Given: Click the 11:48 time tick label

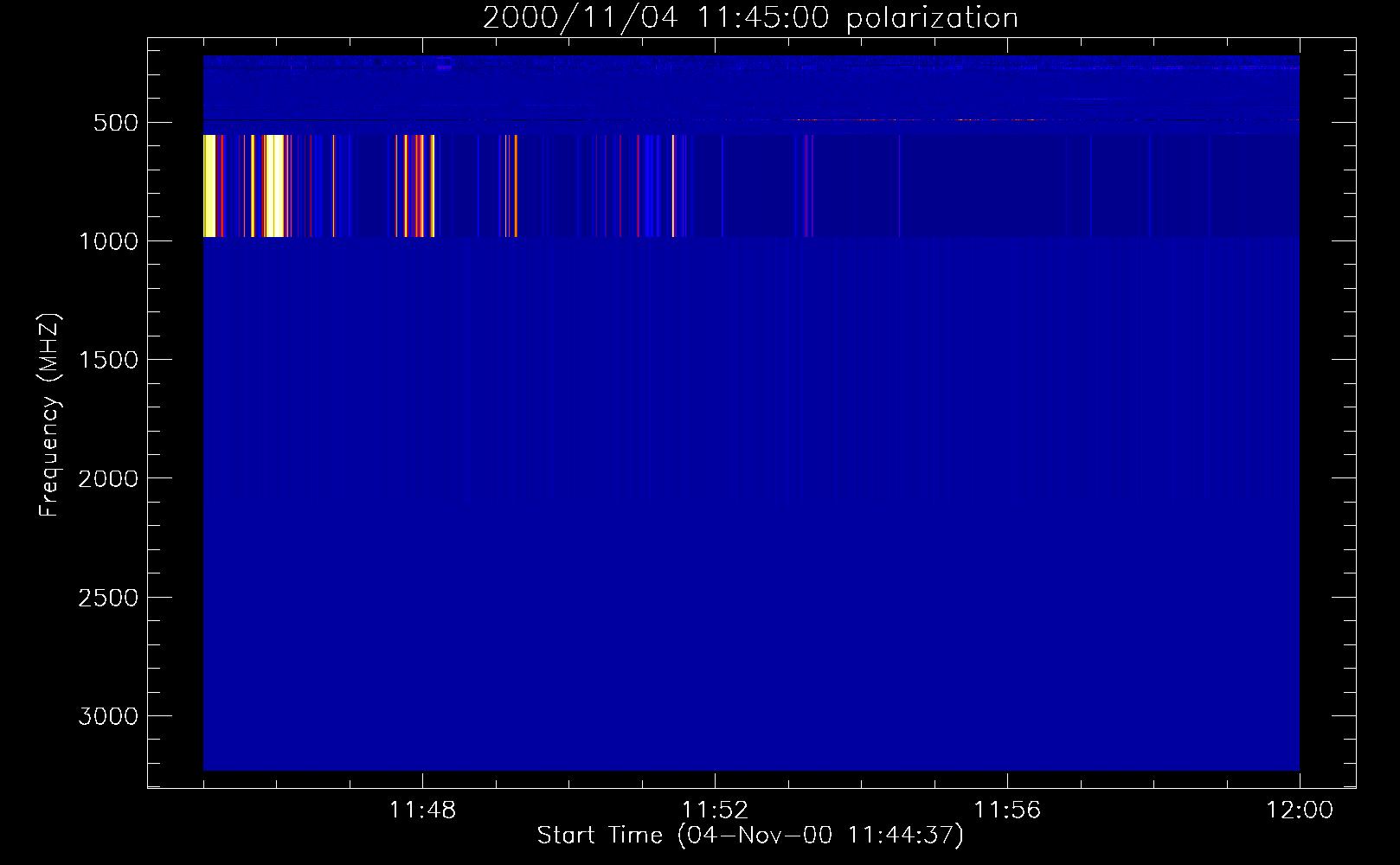Looking at the screenshot, I should point(422,811).
